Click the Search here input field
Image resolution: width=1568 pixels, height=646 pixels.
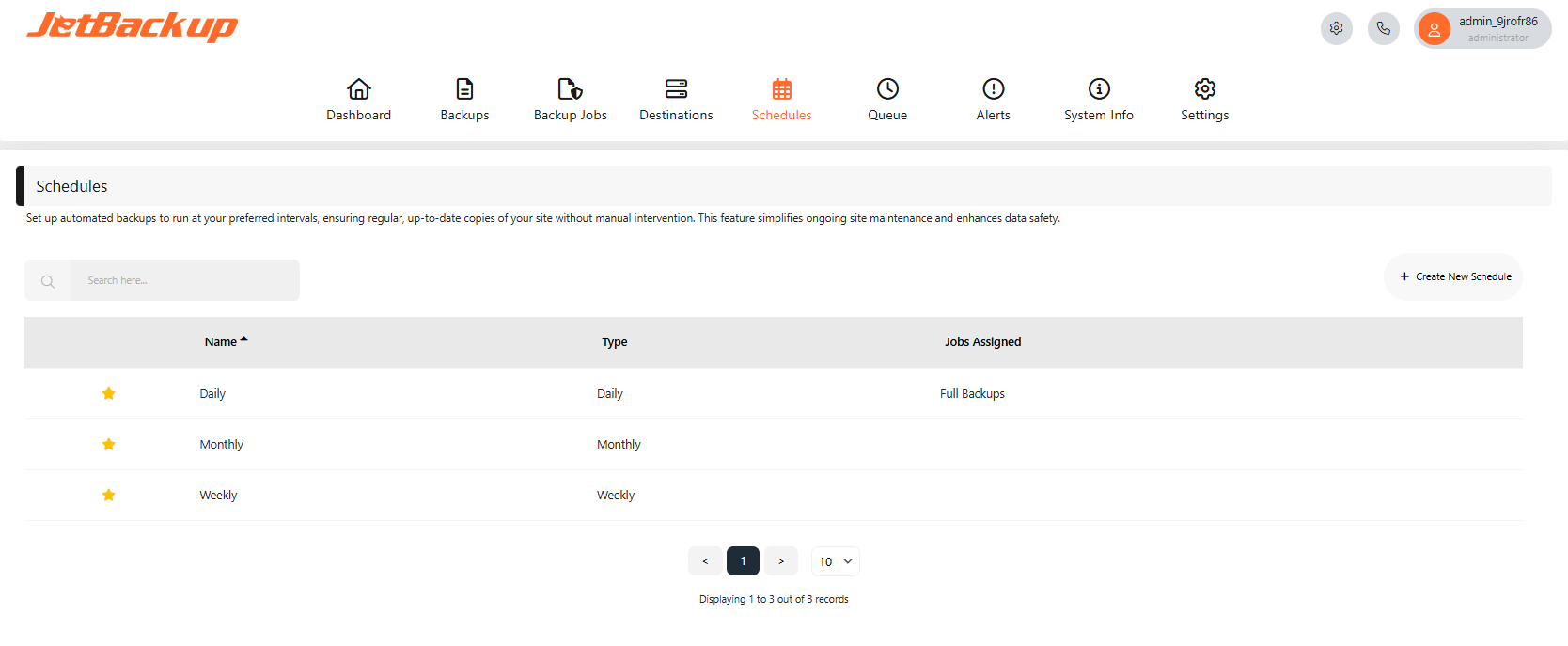pyautogui.click(x=184, y=280)
